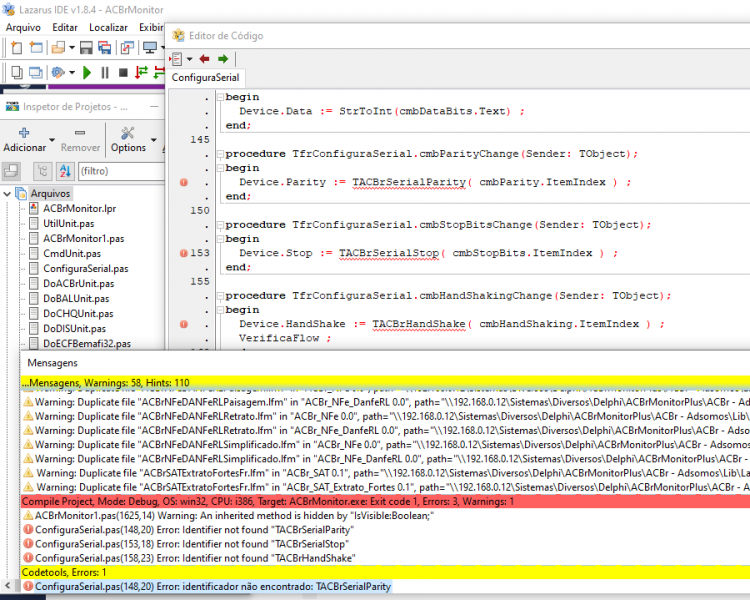Image resolution: width=750 pixels, height=600 pixels.
Task: Open the dropdown arrow next to Open icon
Action: (72, 47)
